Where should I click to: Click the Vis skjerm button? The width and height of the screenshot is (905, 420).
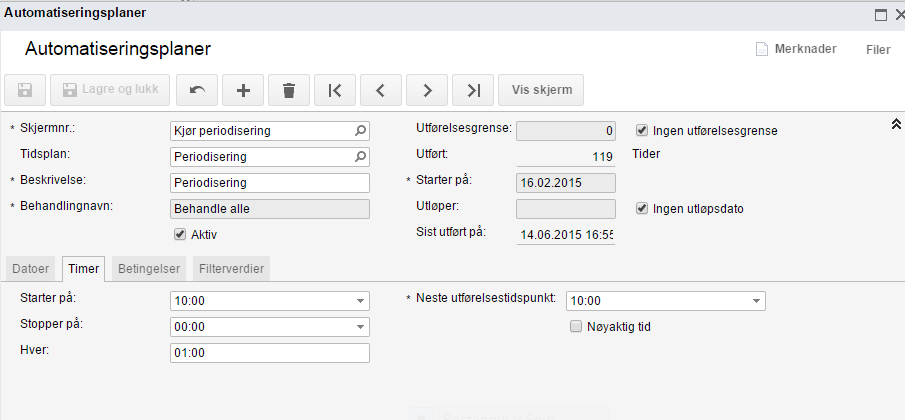pyautogui.click(x=541, y=90)
